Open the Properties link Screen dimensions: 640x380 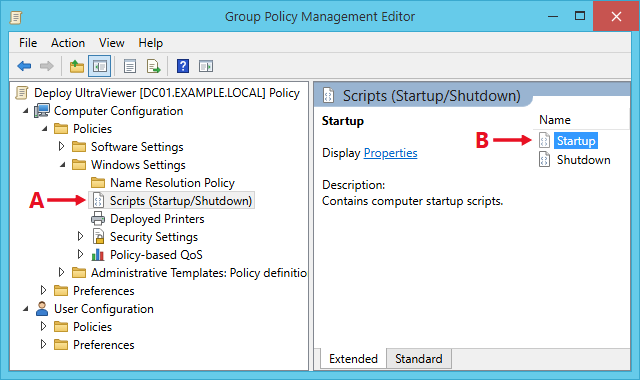(390, 153)
